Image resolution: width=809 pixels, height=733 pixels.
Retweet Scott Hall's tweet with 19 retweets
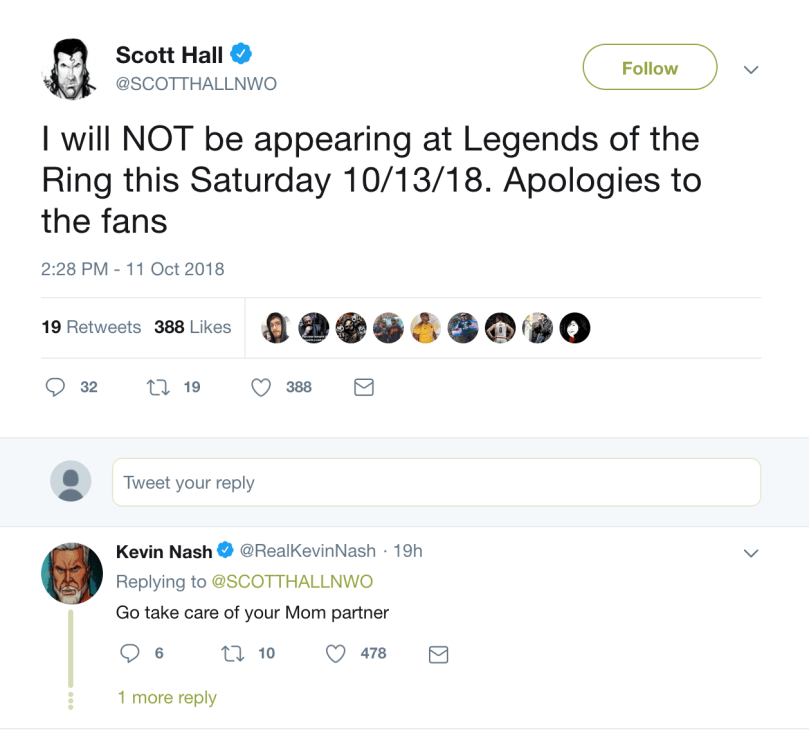click(157, 387)
